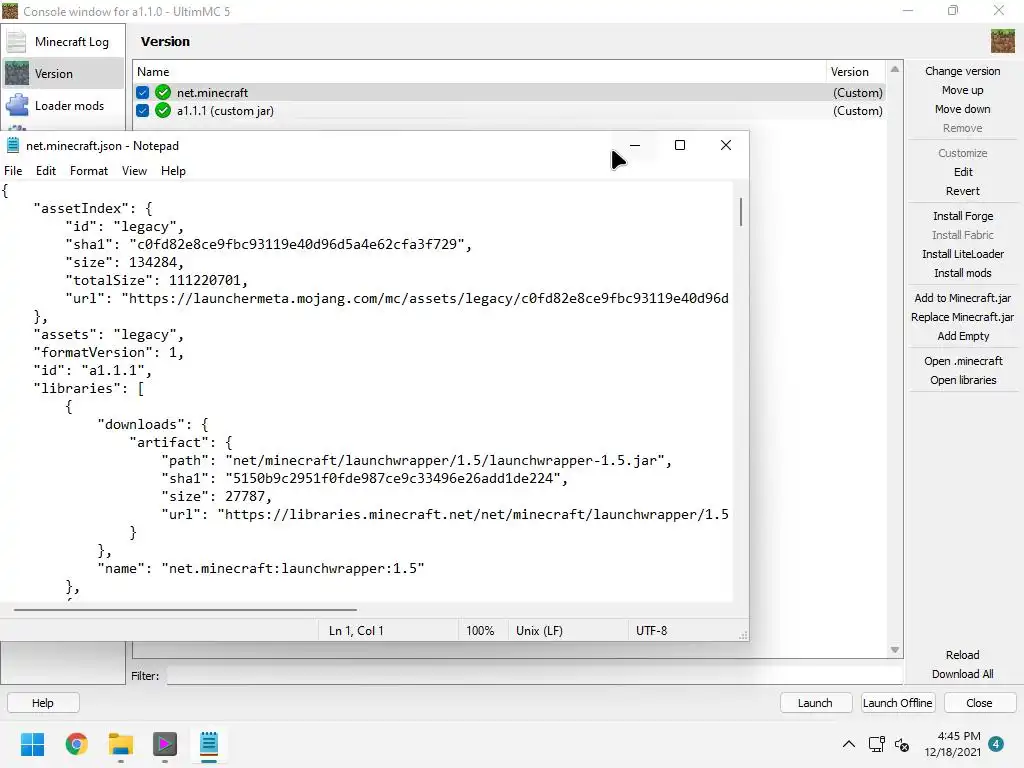
Task: Click Move down button
Action: click(x=963, y=109)
